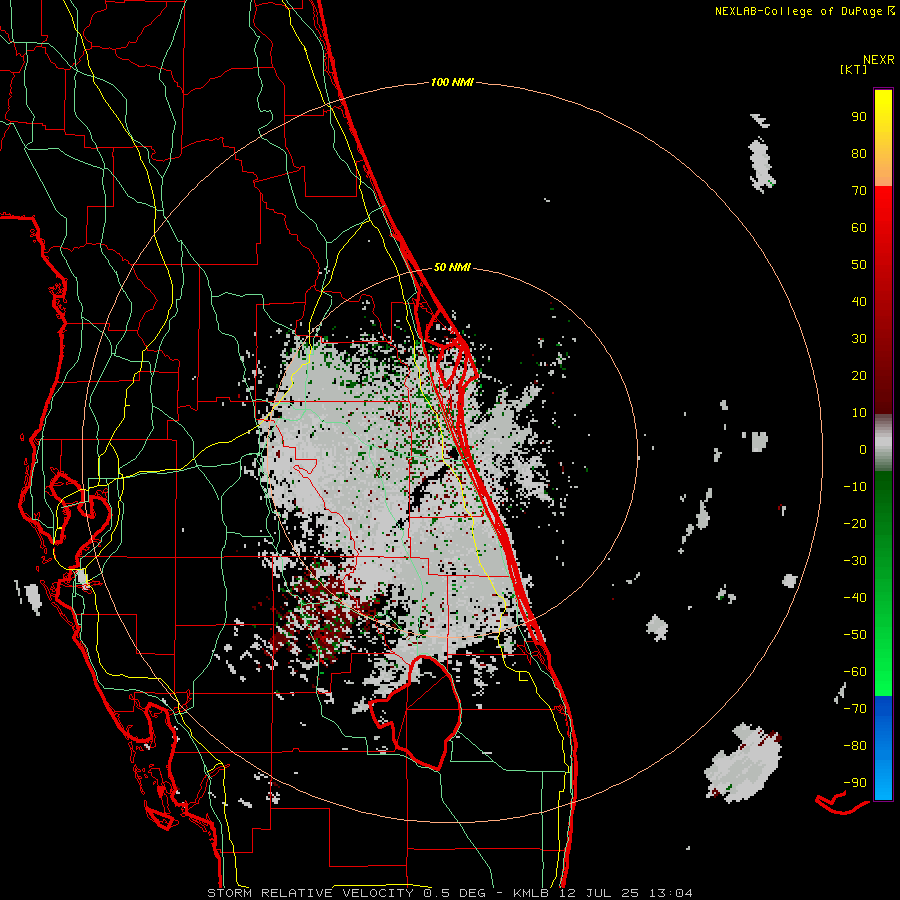Click the -20 scale value

point(855,523)
